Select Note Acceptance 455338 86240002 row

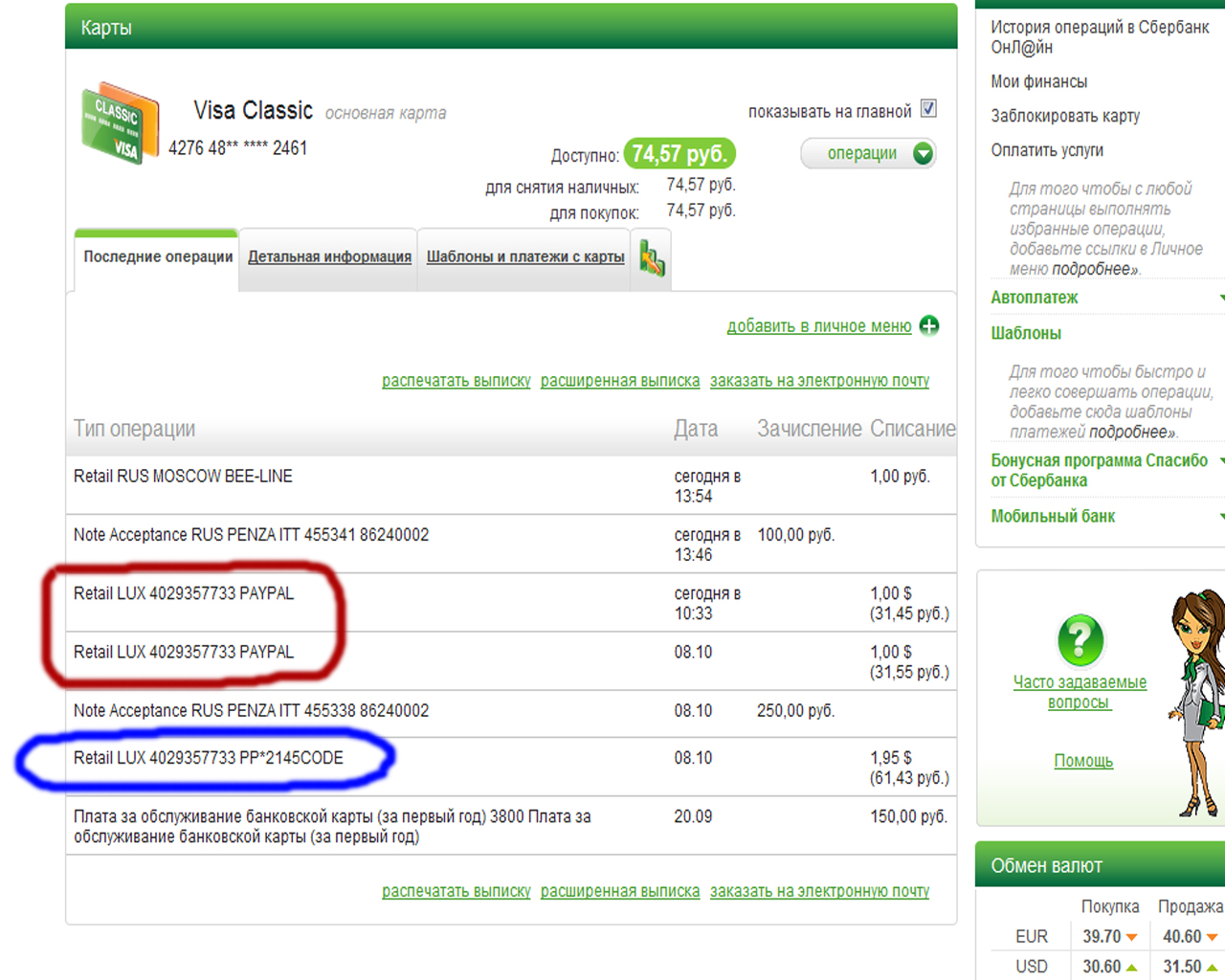511,713
